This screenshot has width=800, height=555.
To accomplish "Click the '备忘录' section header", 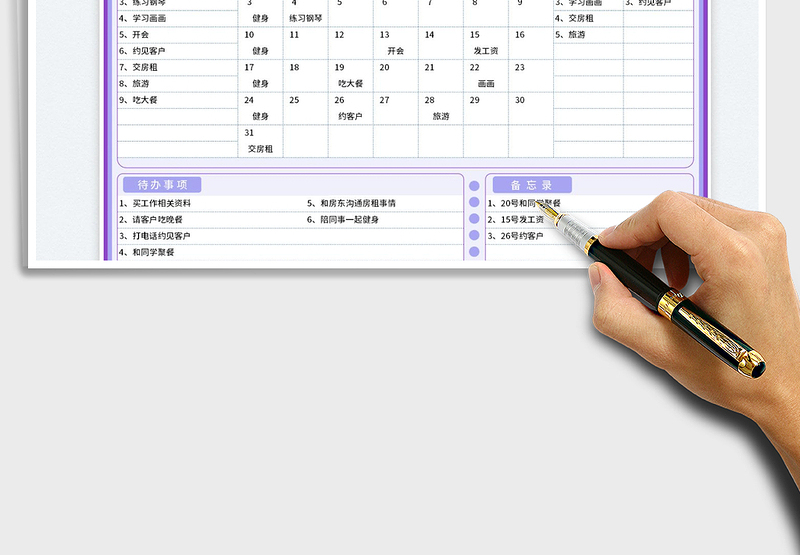I will pyautogui.click(x=532, y=185).
